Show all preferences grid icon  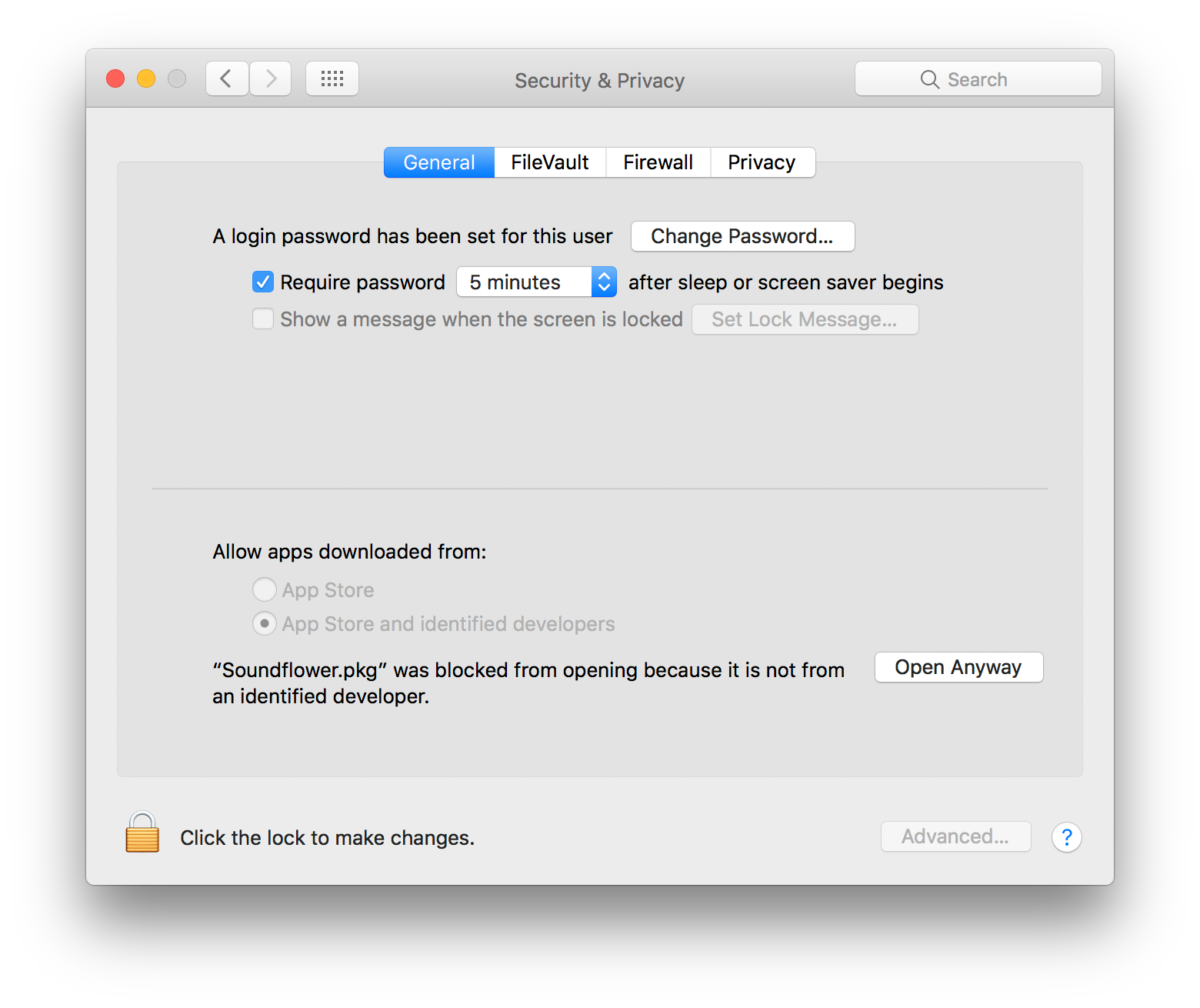click(332, 78)
